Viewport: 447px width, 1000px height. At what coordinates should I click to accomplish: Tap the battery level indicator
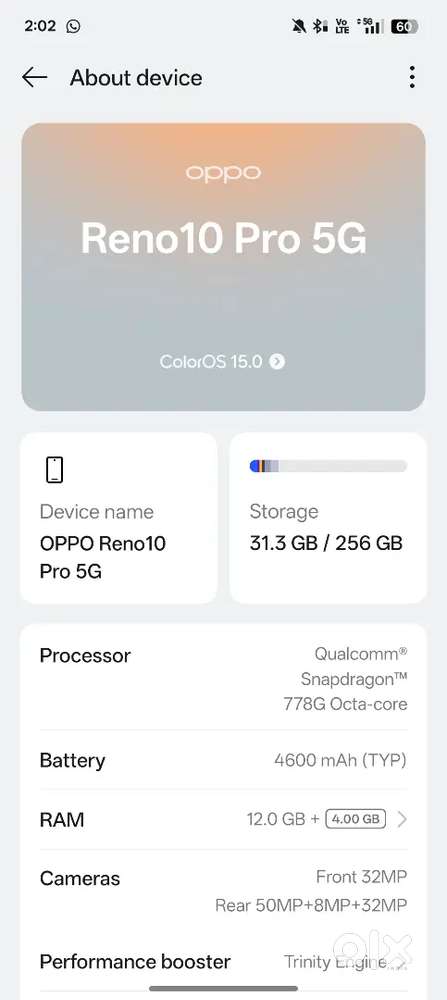tap(404, 26)
